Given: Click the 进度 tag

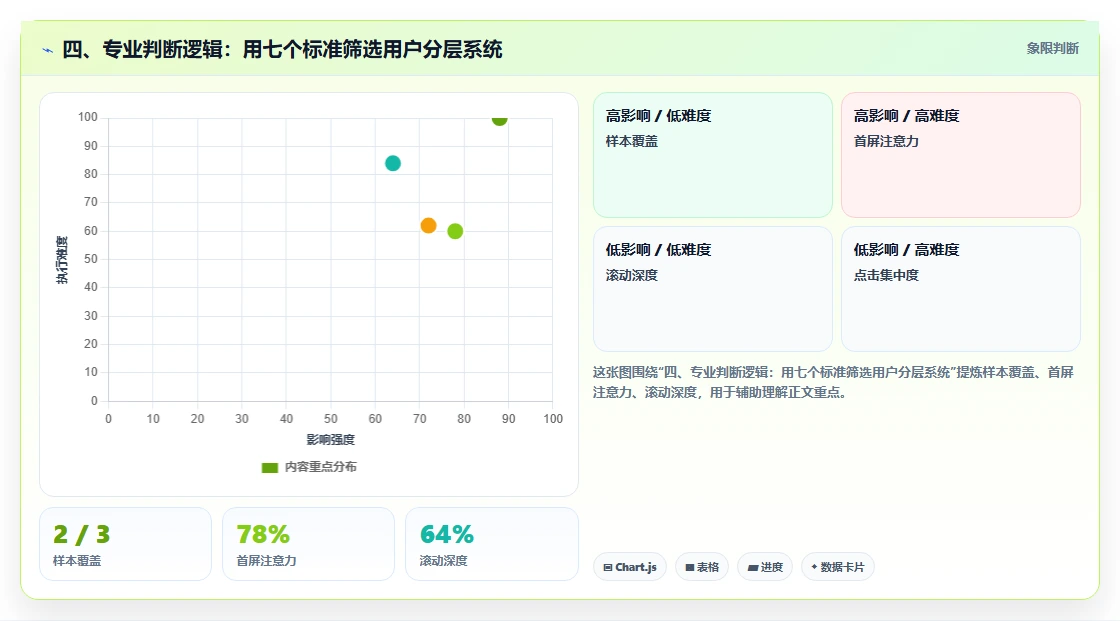Looking at the screenshot, I should [765, 567].
